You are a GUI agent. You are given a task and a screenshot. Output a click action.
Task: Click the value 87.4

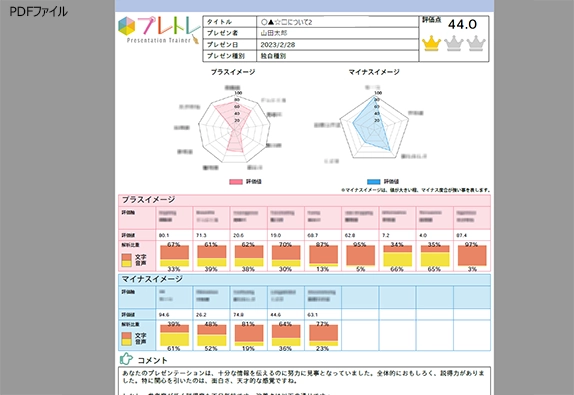tap(462, 235)
